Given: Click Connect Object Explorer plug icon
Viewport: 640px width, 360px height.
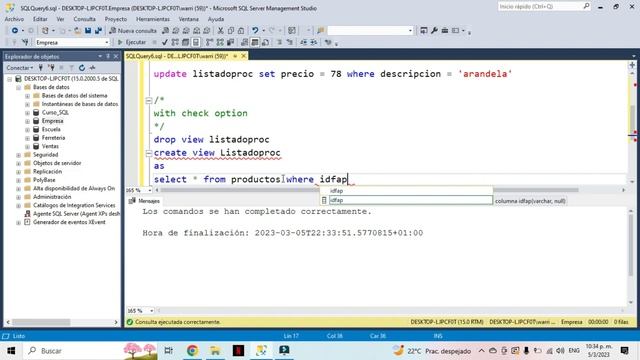Looking at the screenshot, I should tap(41, 68).
